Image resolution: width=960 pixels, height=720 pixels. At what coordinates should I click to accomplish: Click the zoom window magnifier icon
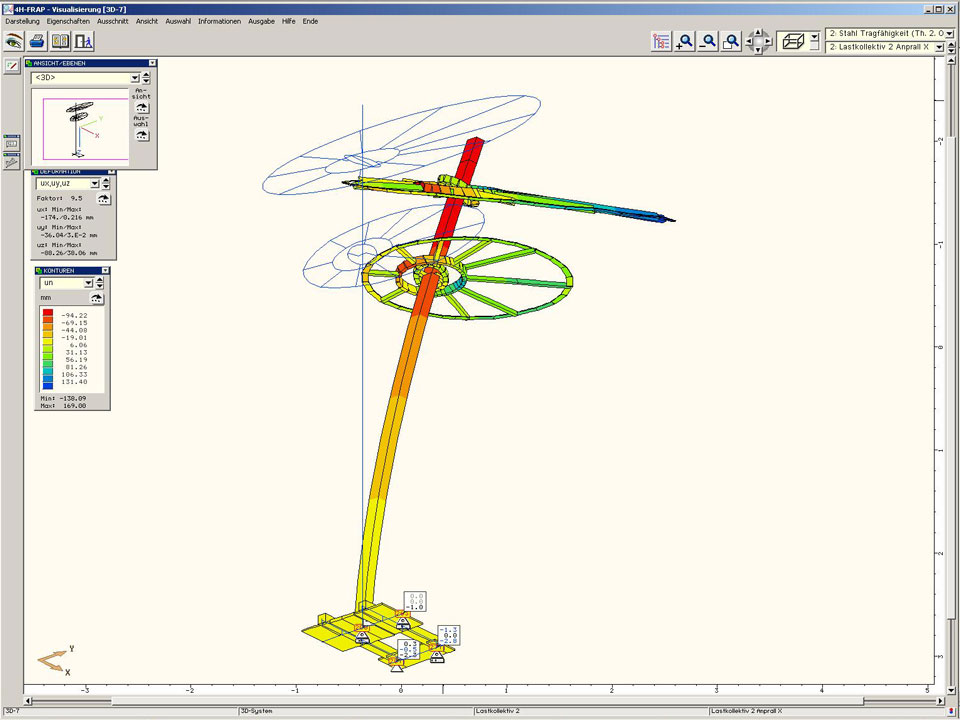coord(732,41)
